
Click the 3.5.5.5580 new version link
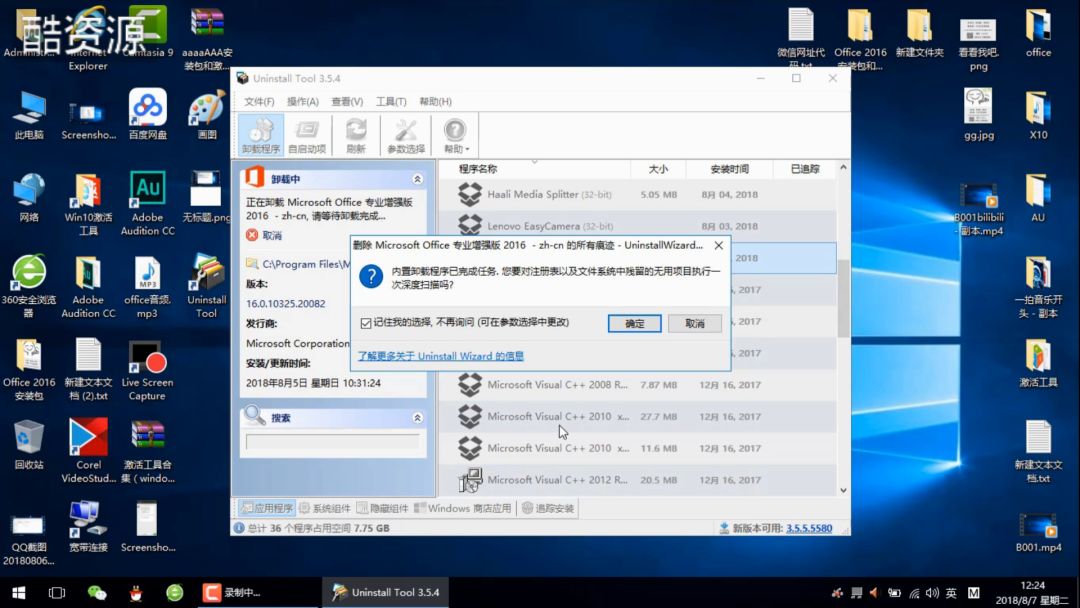point(809,528)
